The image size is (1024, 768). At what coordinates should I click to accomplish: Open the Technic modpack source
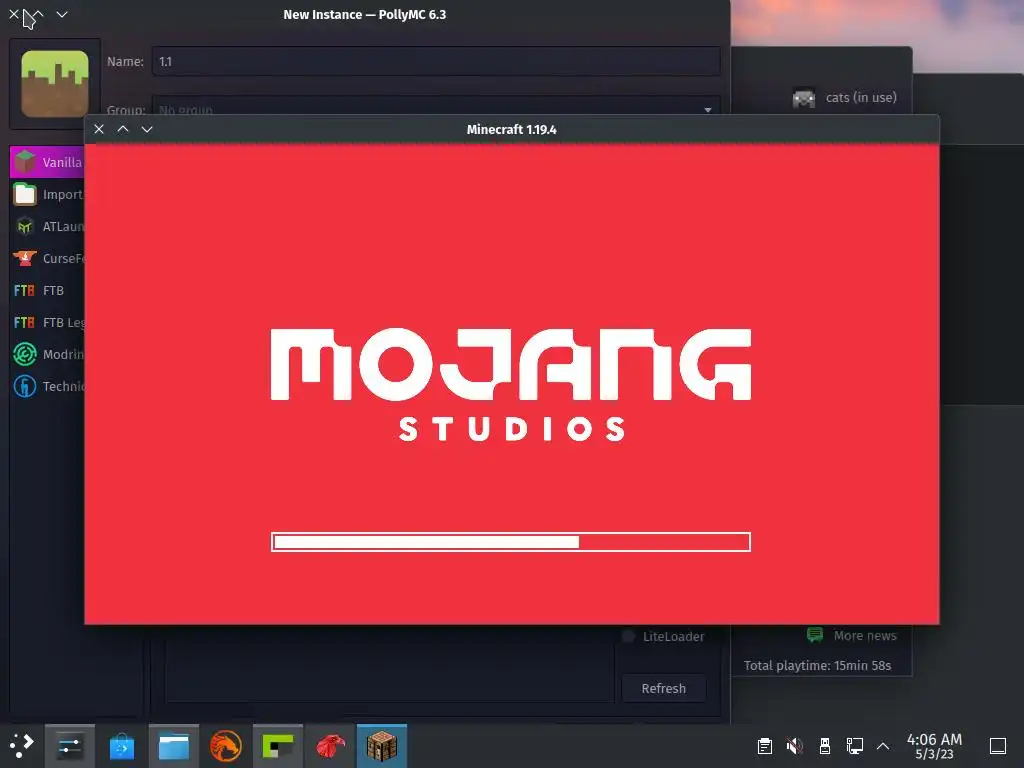pos(47,386)
